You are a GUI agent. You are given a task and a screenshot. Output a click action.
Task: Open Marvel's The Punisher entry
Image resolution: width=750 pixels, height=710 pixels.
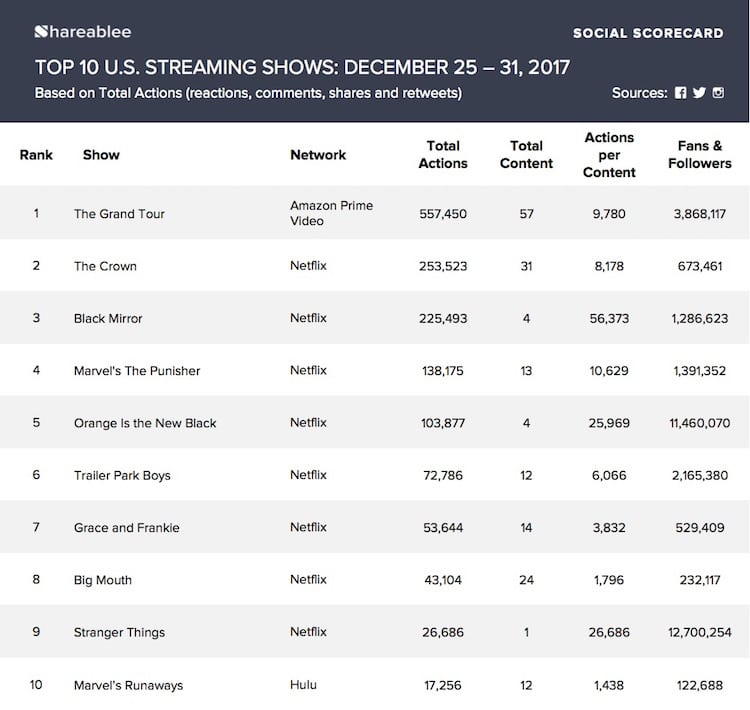pos(137,371)
